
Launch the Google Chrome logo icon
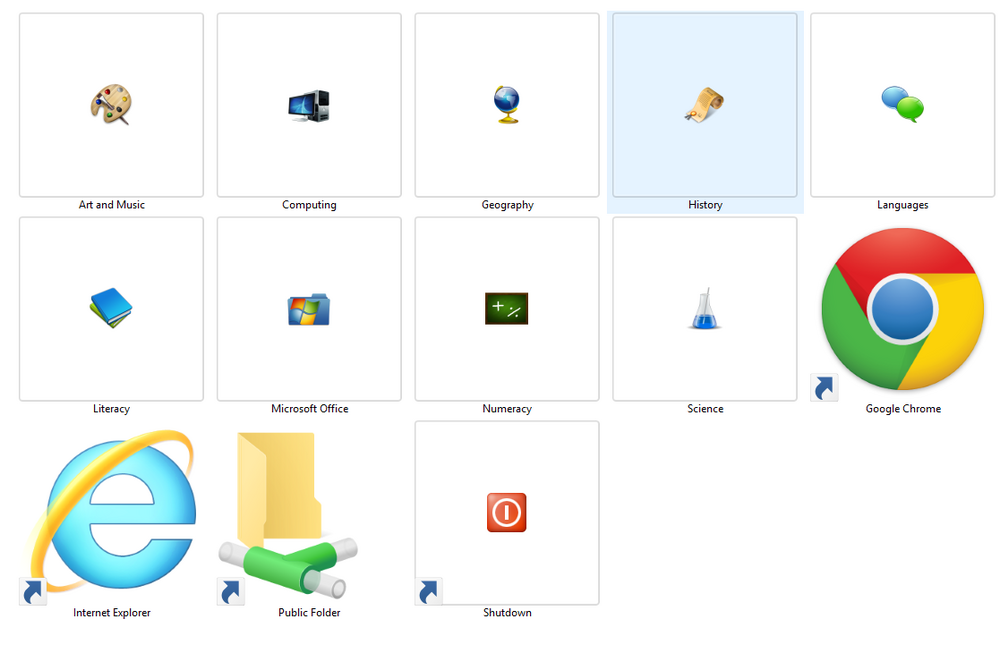(x=902, y=309)
